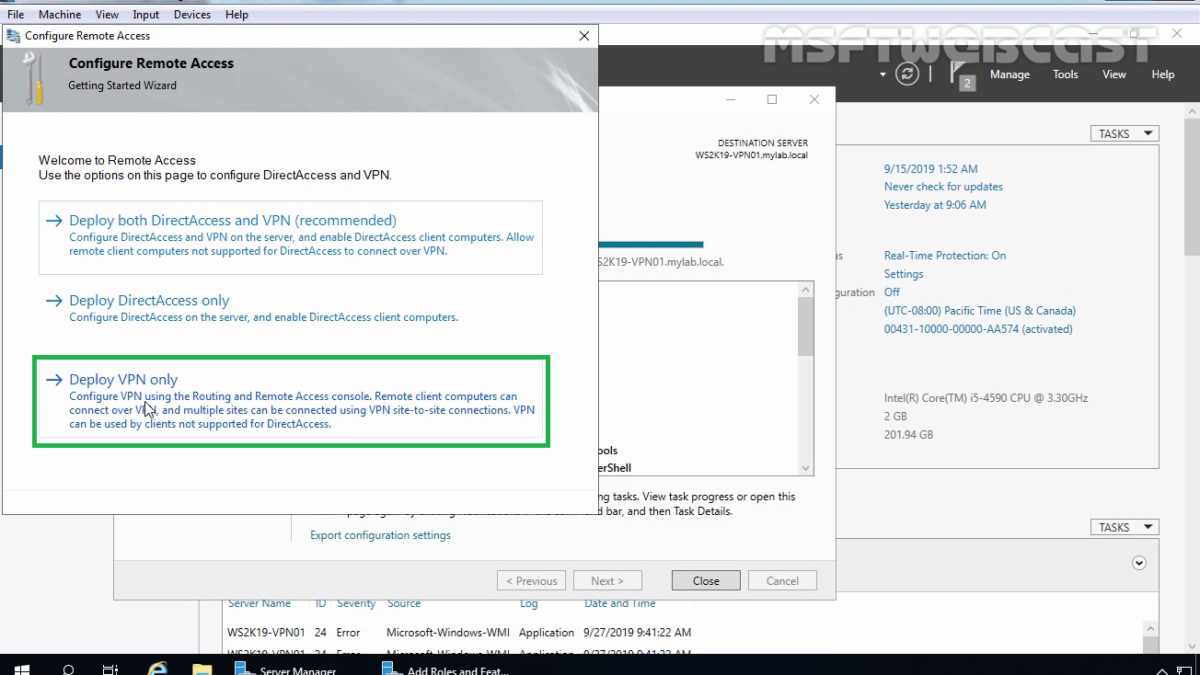Click Close button in Add Roles wizard
Image resolution: width=1200 pixels, height=675 pixels.
point(706,581)
